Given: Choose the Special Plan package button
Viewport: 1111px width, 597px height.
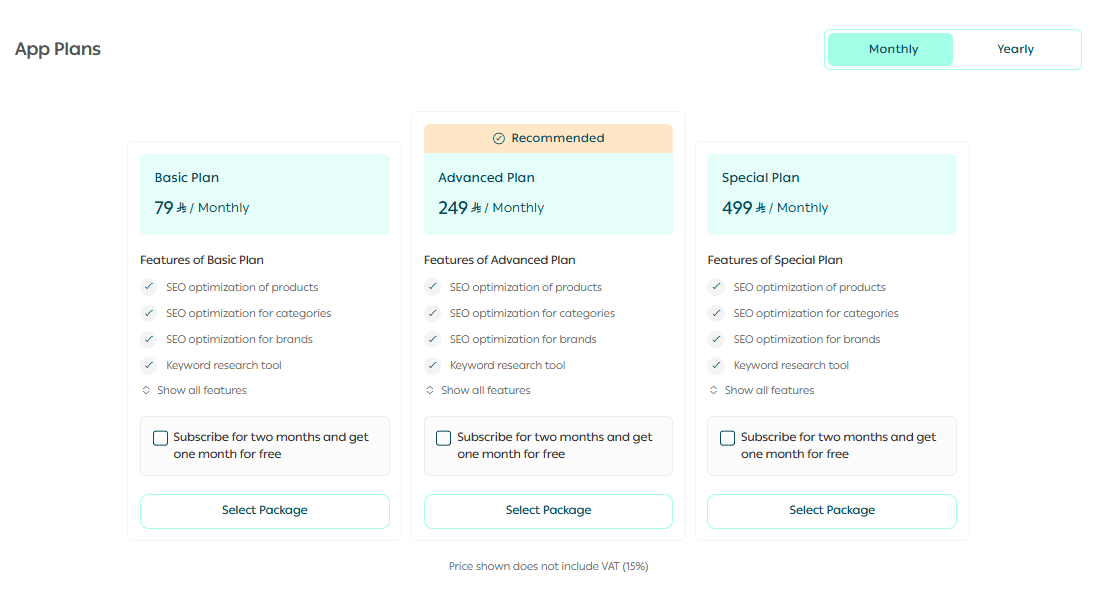Looking at the screenshot, I should point(832,511).
